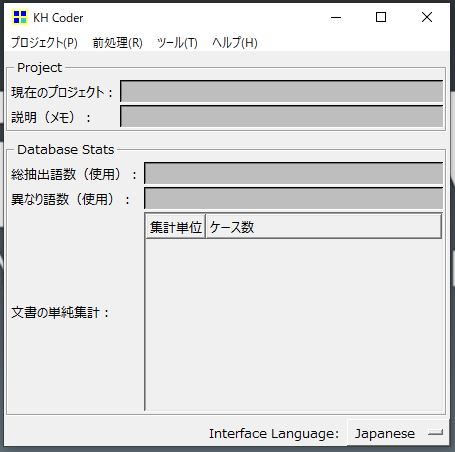This screenshot has height=452, width=455.
Task: Click the KH Coder app icon
Action: pos(20,17)
